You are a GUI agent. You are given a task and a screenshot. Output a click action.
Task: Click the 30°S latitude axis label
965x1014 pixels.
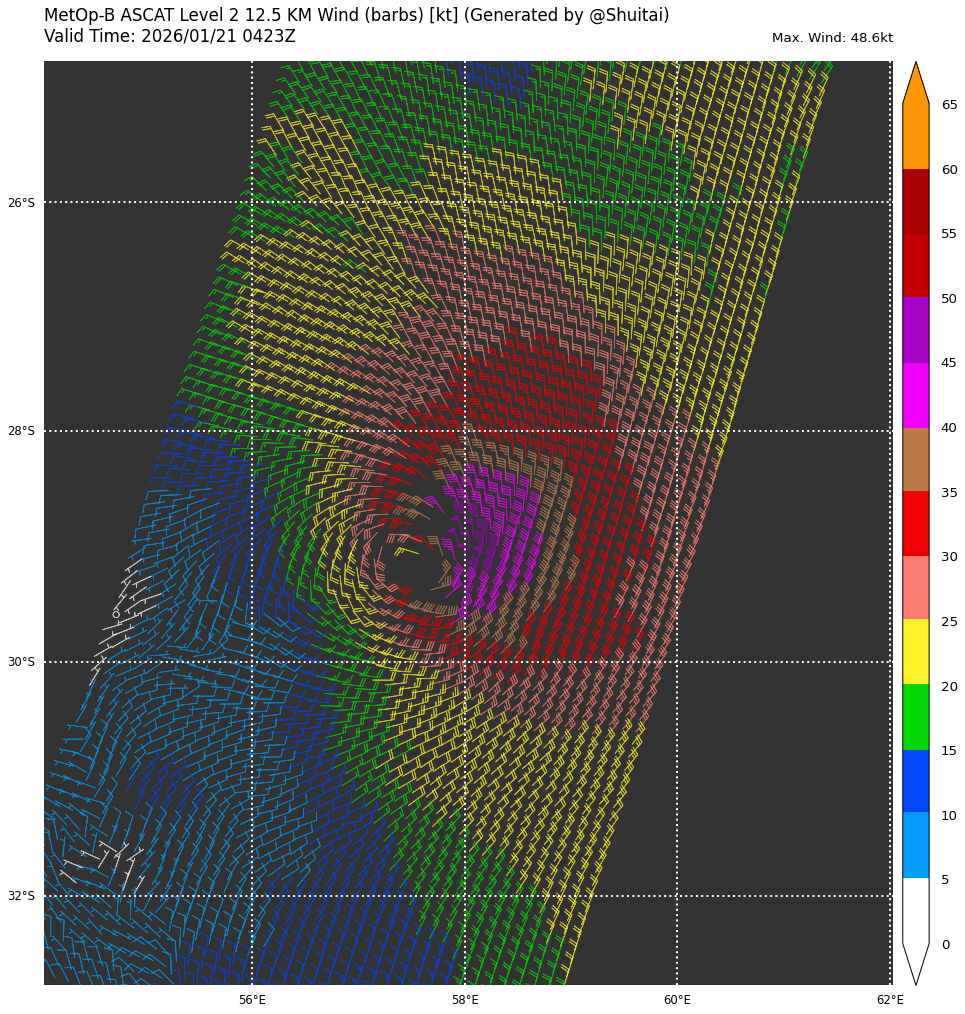click(21, 662)
